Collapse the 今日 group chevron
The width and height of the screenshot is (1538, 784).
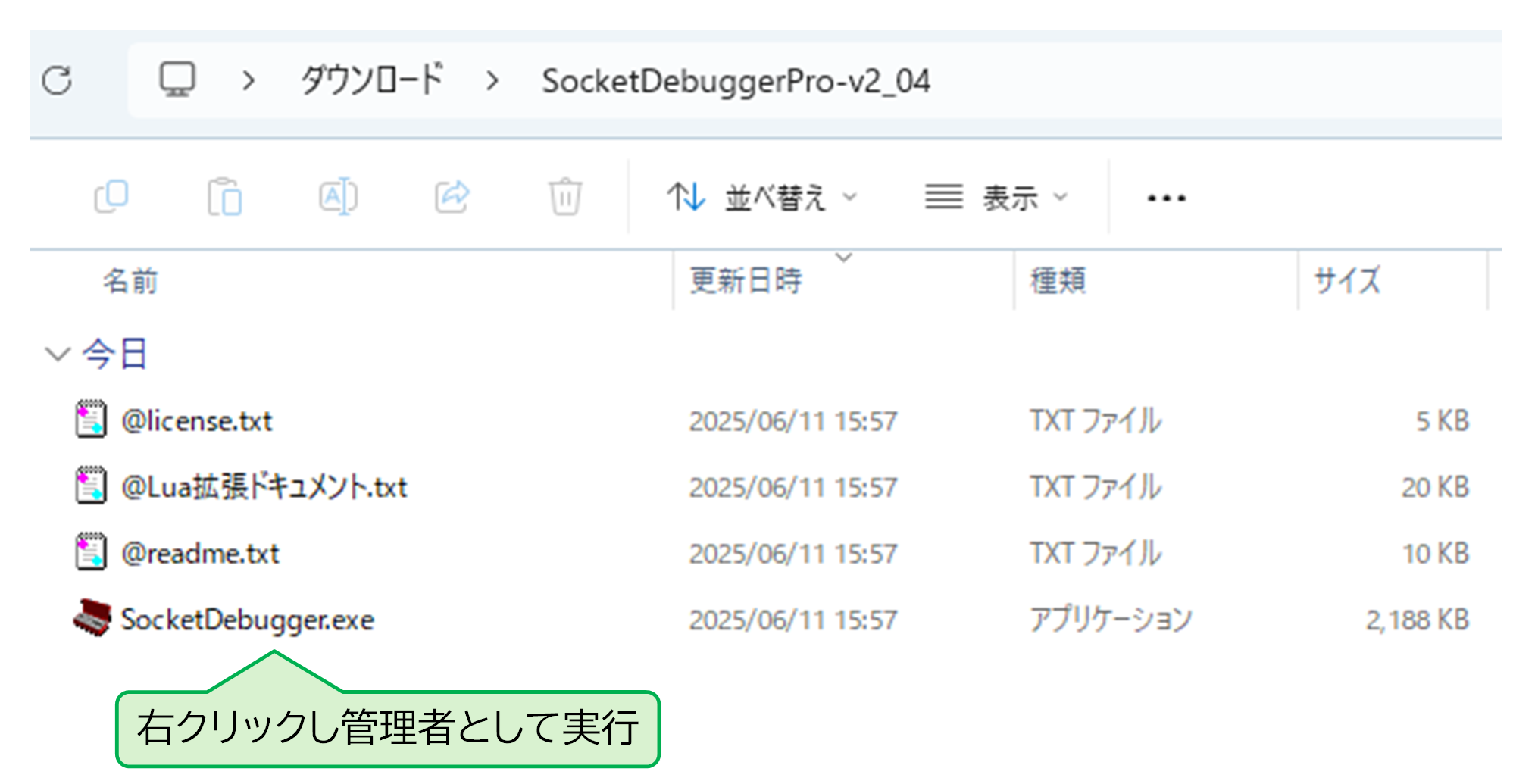click(58, 353)
